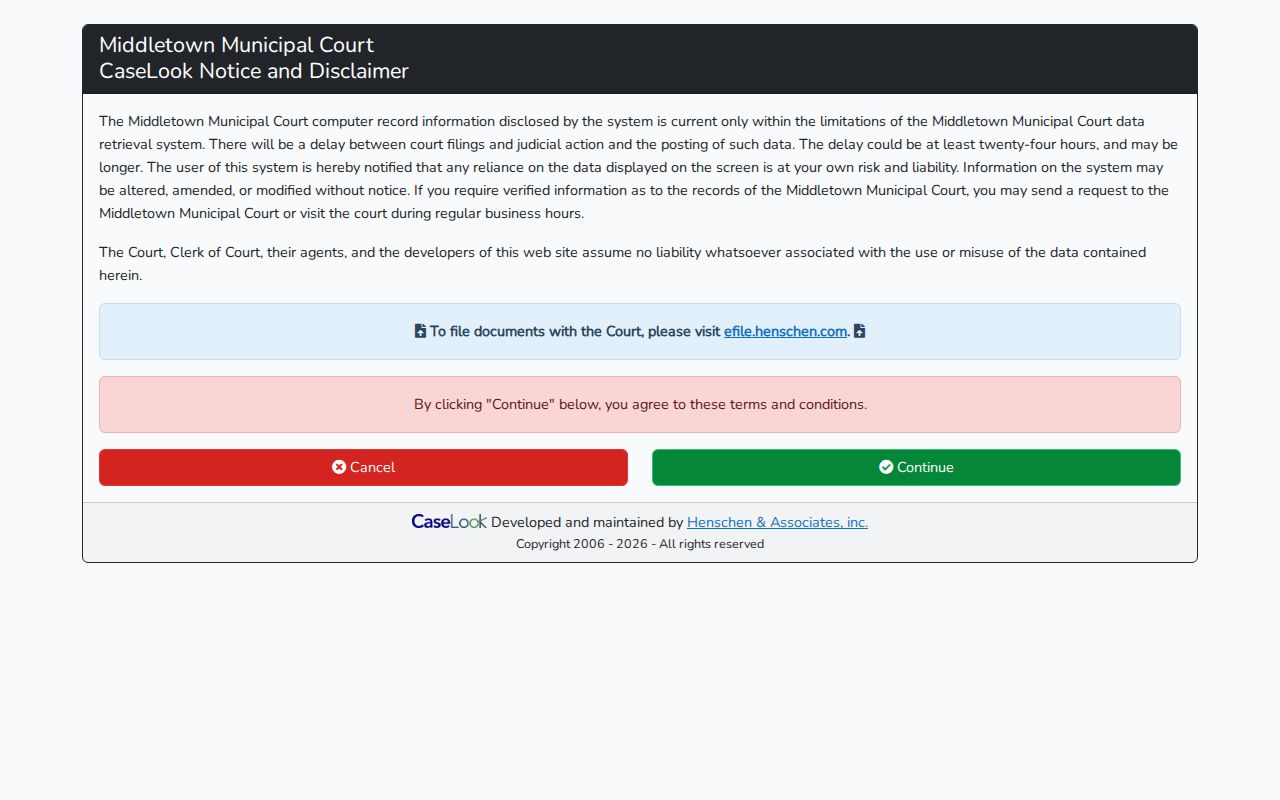Click 'To file documents with the Court' text

click(x=537, y=331)
